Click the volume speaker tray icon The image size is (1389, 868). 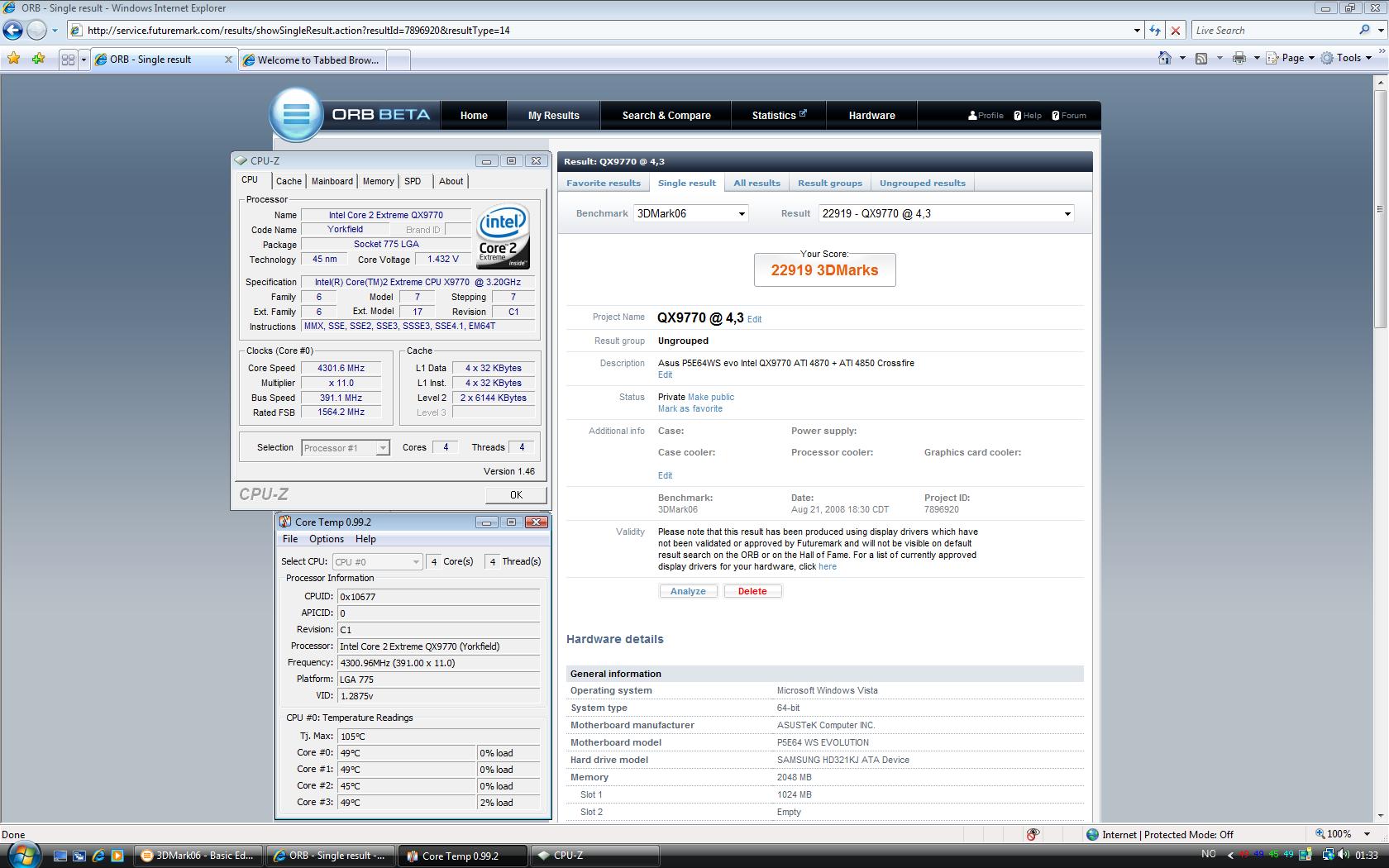click(x=1343, y=855)
